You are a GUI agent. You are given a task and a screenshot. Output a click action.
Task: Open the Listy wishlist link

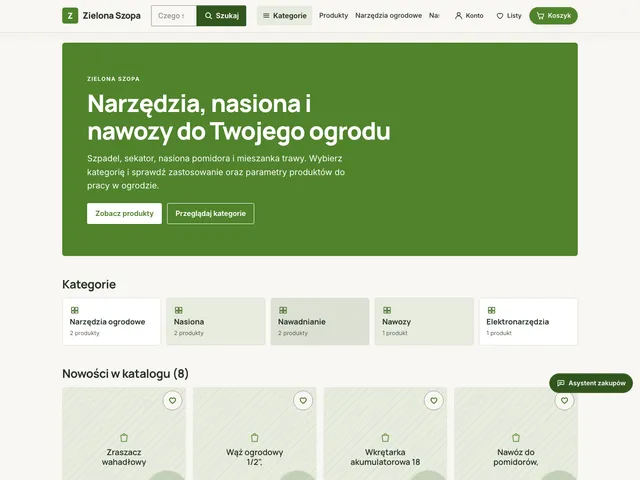click(509, 16)
